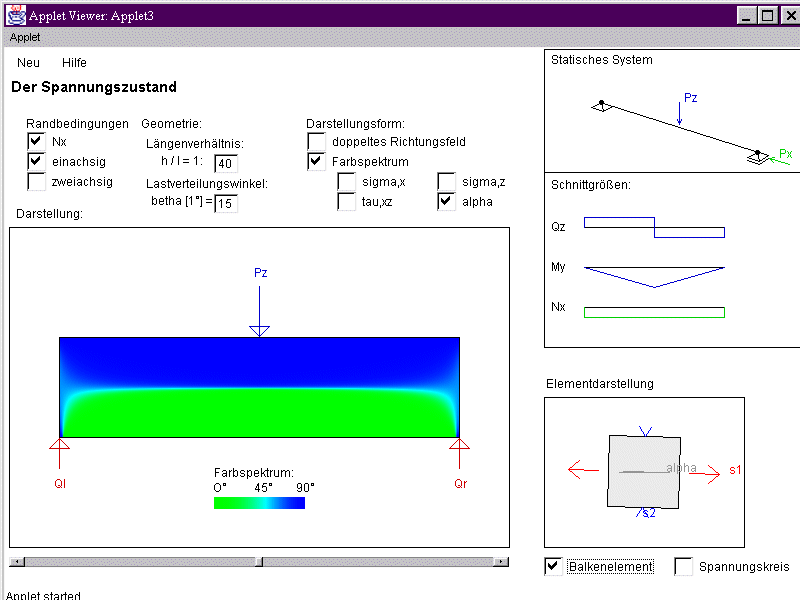800x600 pixels.
Task: Click the My bending moment triangle diagram
Action: 654,274
